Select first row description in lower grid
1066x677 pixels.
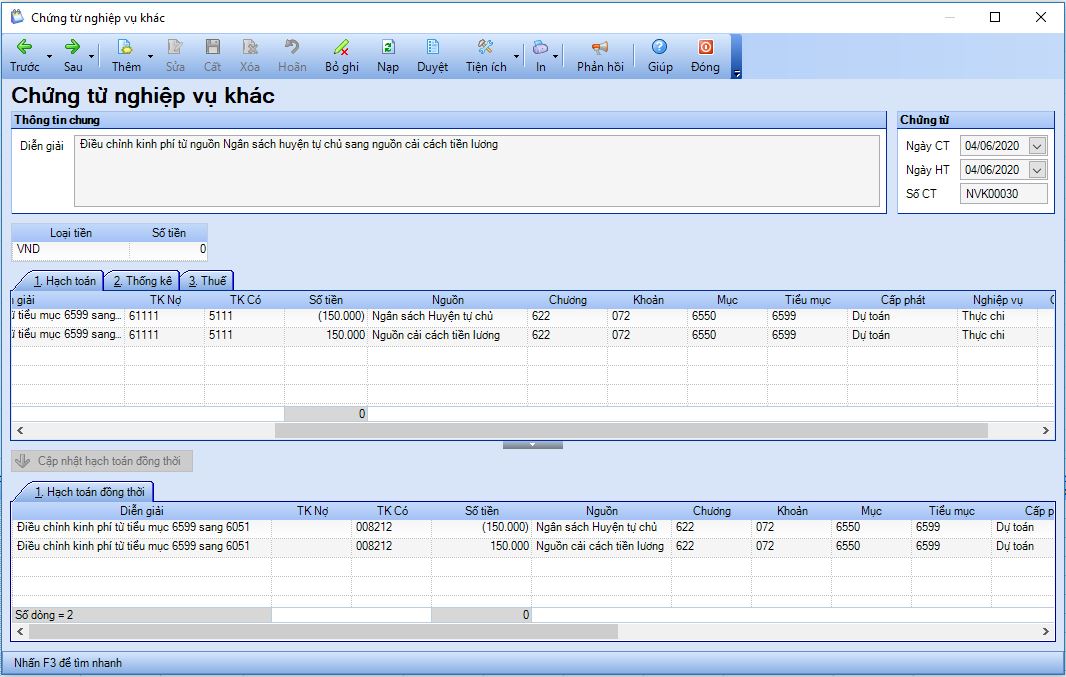[133, 527]
